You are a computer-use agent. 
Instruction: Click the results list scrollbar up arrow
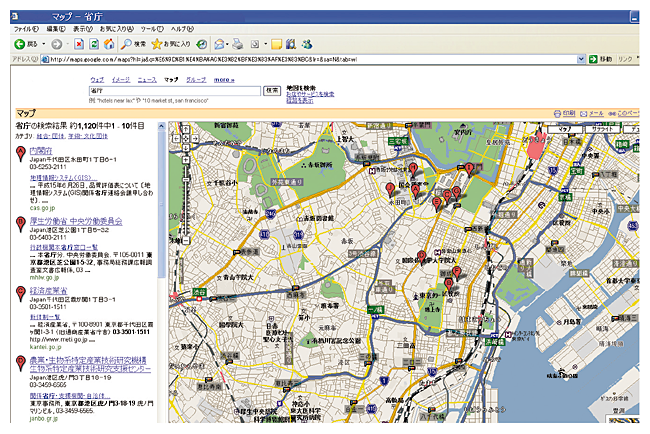coord(161,126)
